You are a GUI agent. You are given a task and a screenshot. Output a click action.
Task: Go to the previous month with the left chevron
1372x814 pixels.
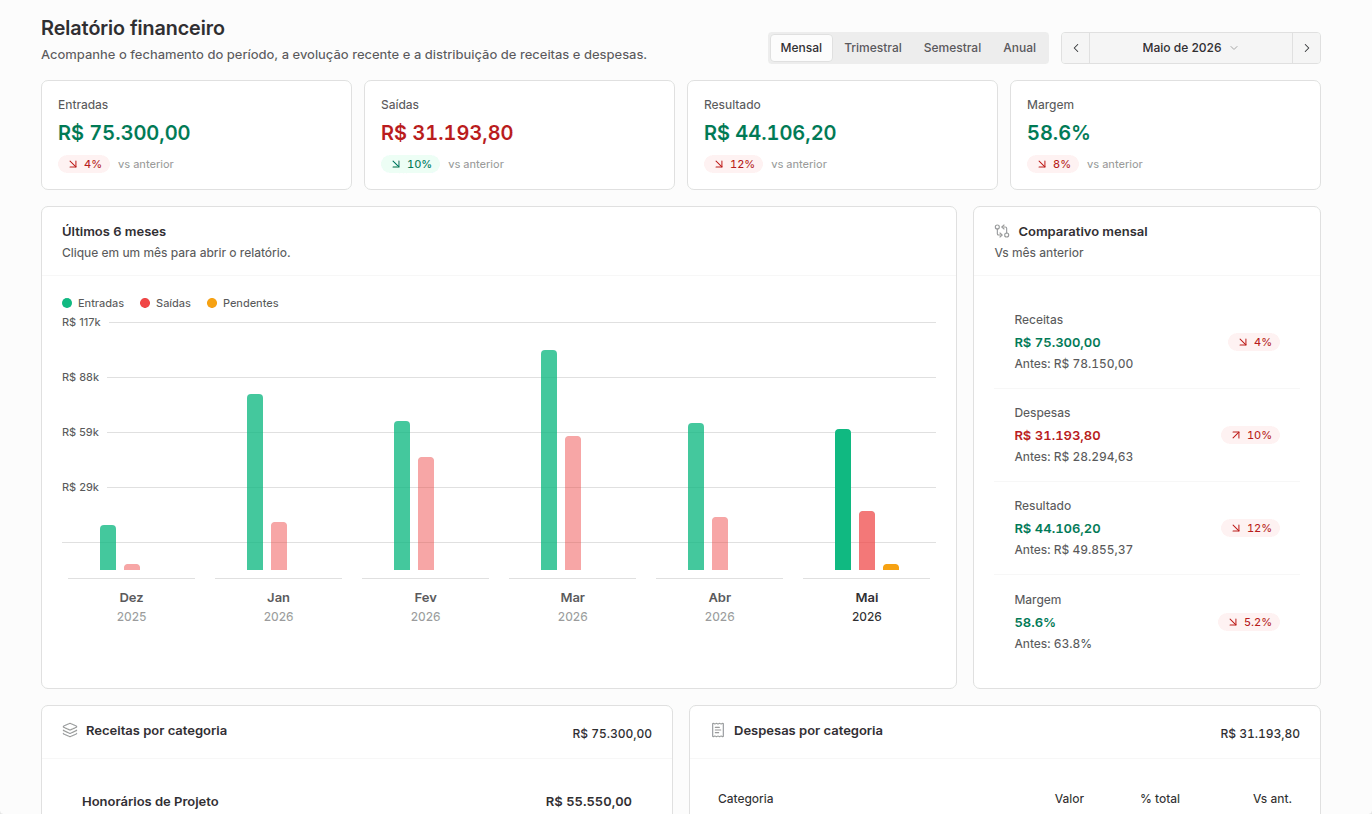pos(1076,48)
